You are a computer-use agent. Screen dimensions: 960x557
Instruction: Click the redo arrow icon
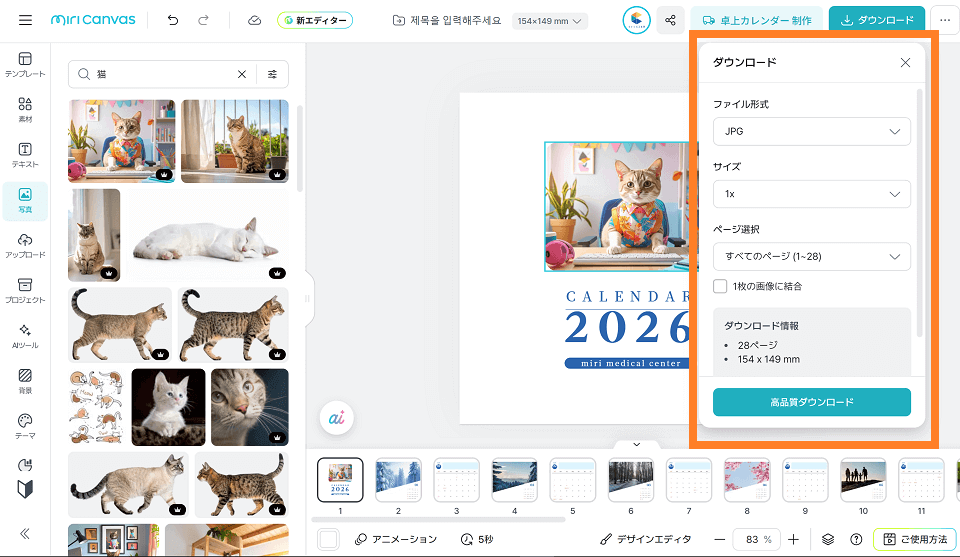(203, 20)
